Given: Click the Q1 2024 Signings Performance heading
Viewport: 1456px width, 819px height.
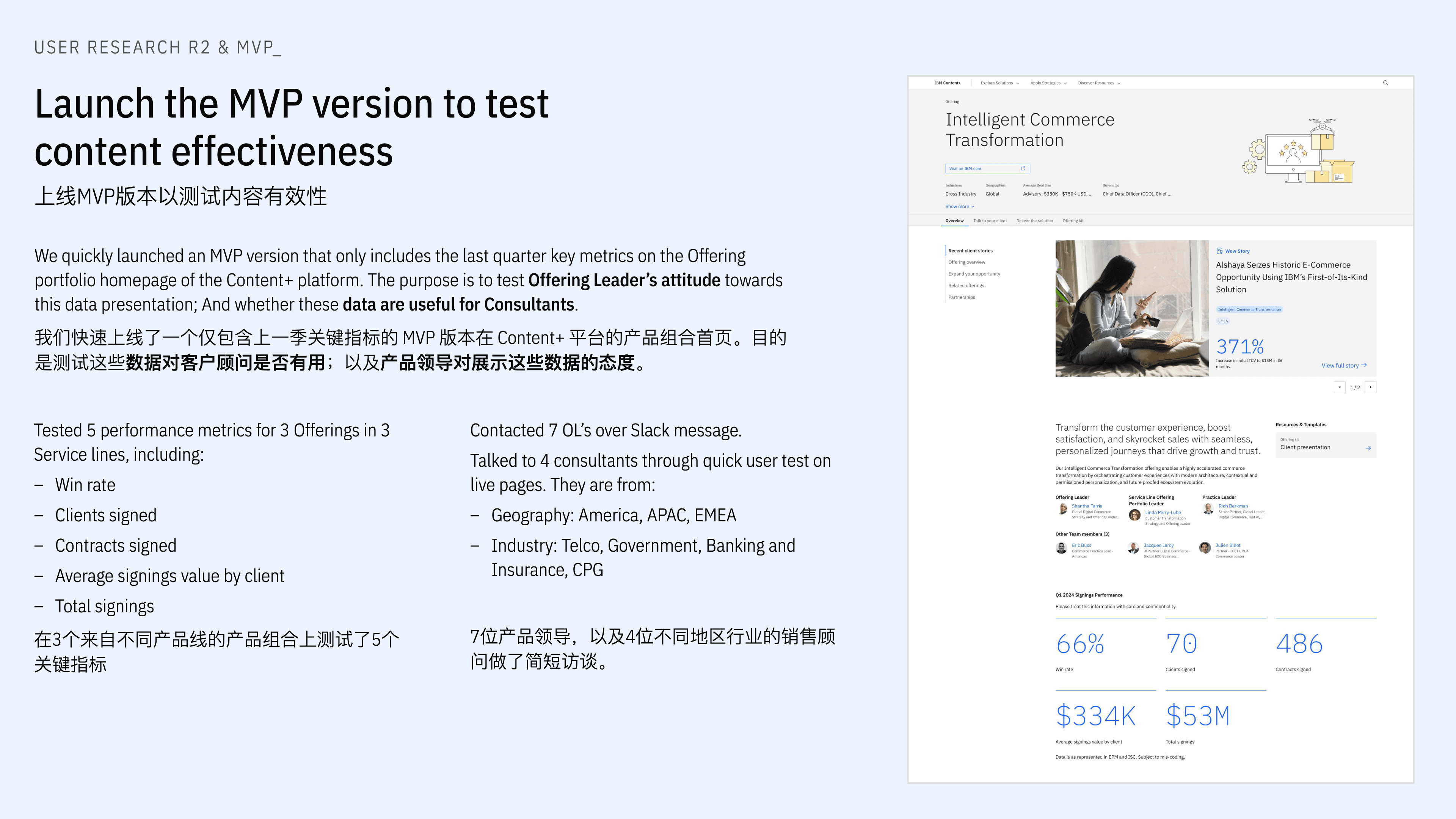Looking at the screenshot, I should (x=1089, y=595).
